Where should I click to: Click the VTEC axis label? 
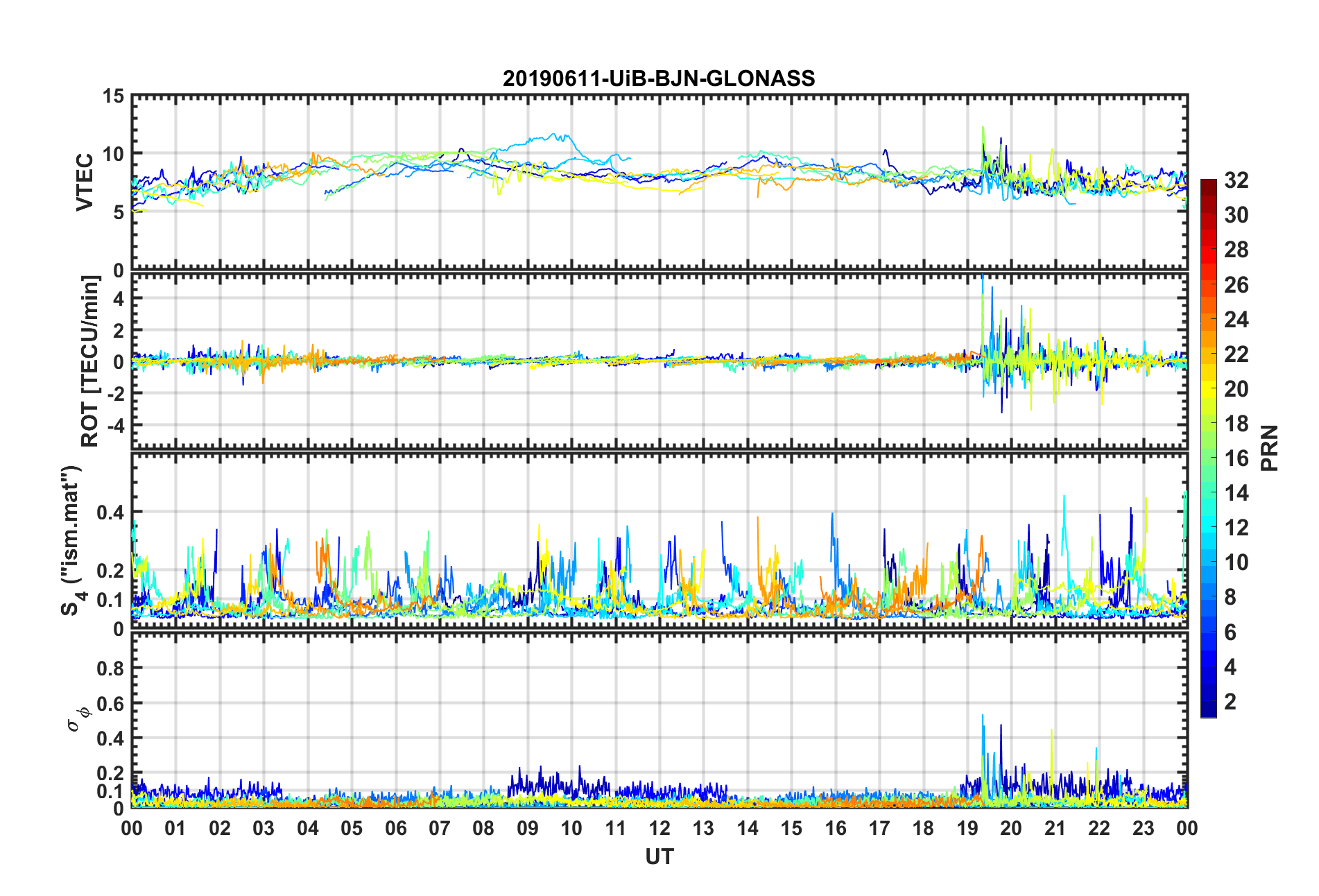click(85, 182)
